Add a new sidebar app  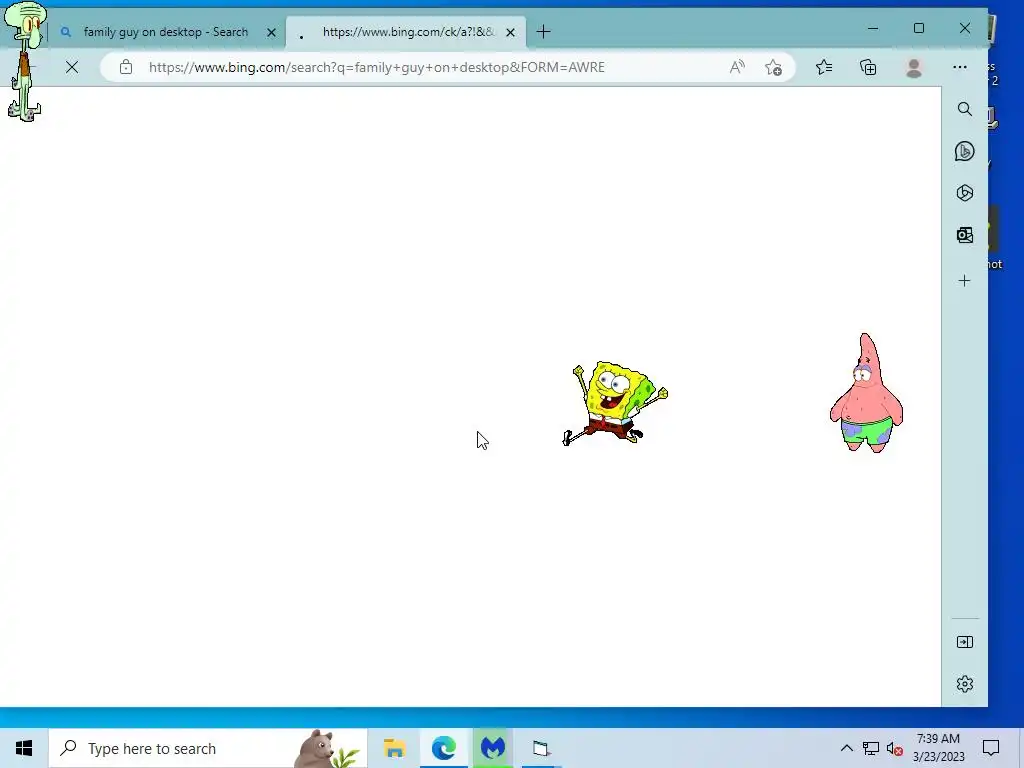(965, 281)
